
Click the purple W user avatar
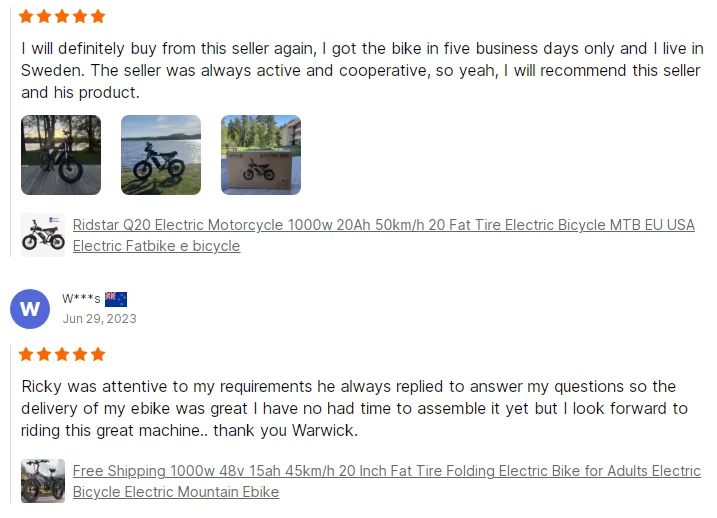[x=30, y=308]
